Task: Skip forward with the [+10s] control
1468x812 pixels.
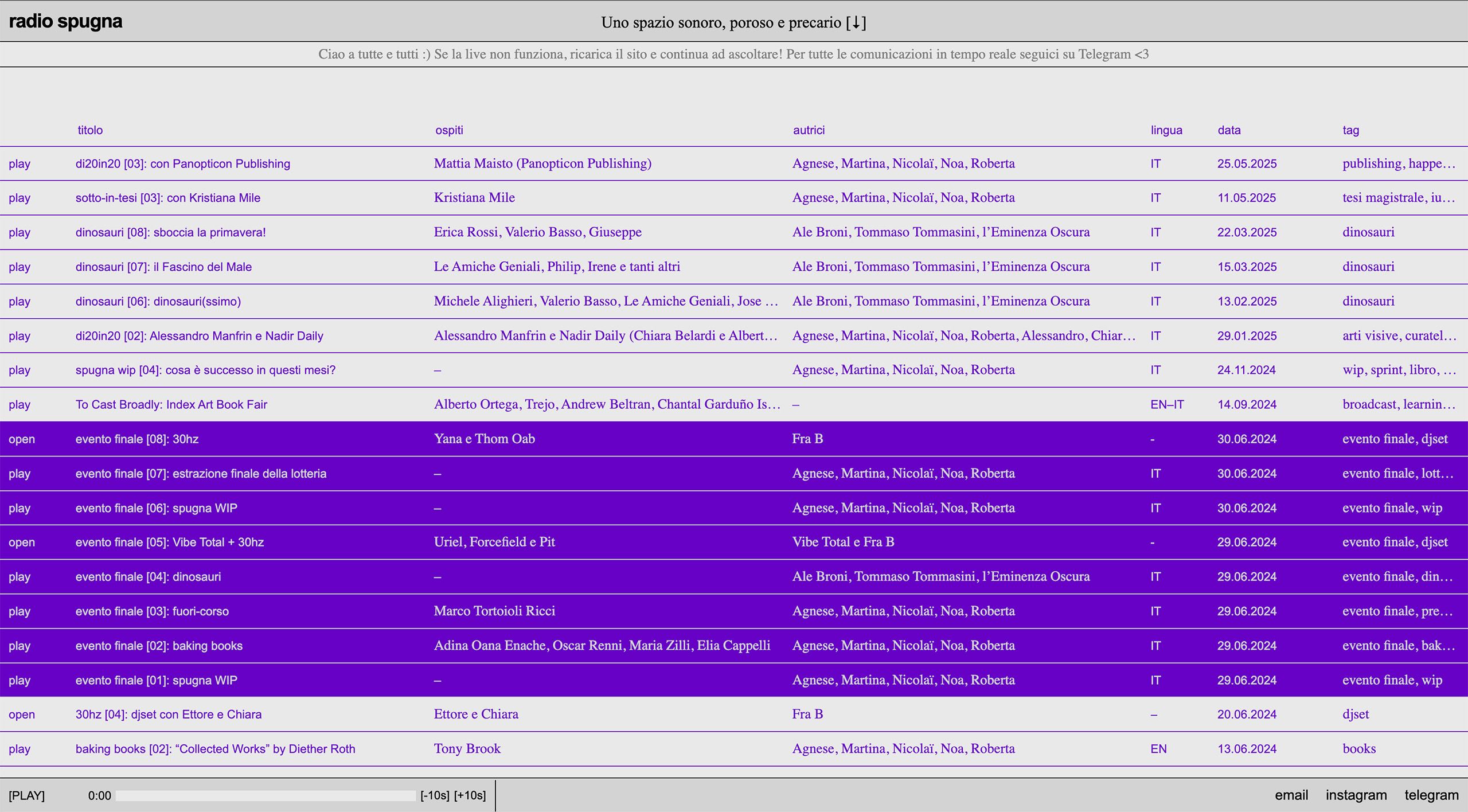Action: (470, 795)
